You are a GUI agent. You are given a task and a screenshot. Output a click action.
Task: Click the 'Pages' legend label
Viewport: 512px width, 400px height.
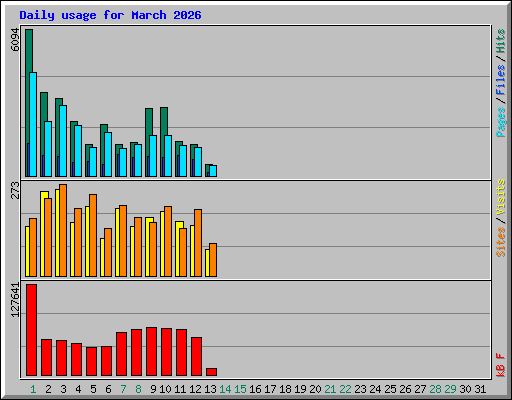coord(501,122)
